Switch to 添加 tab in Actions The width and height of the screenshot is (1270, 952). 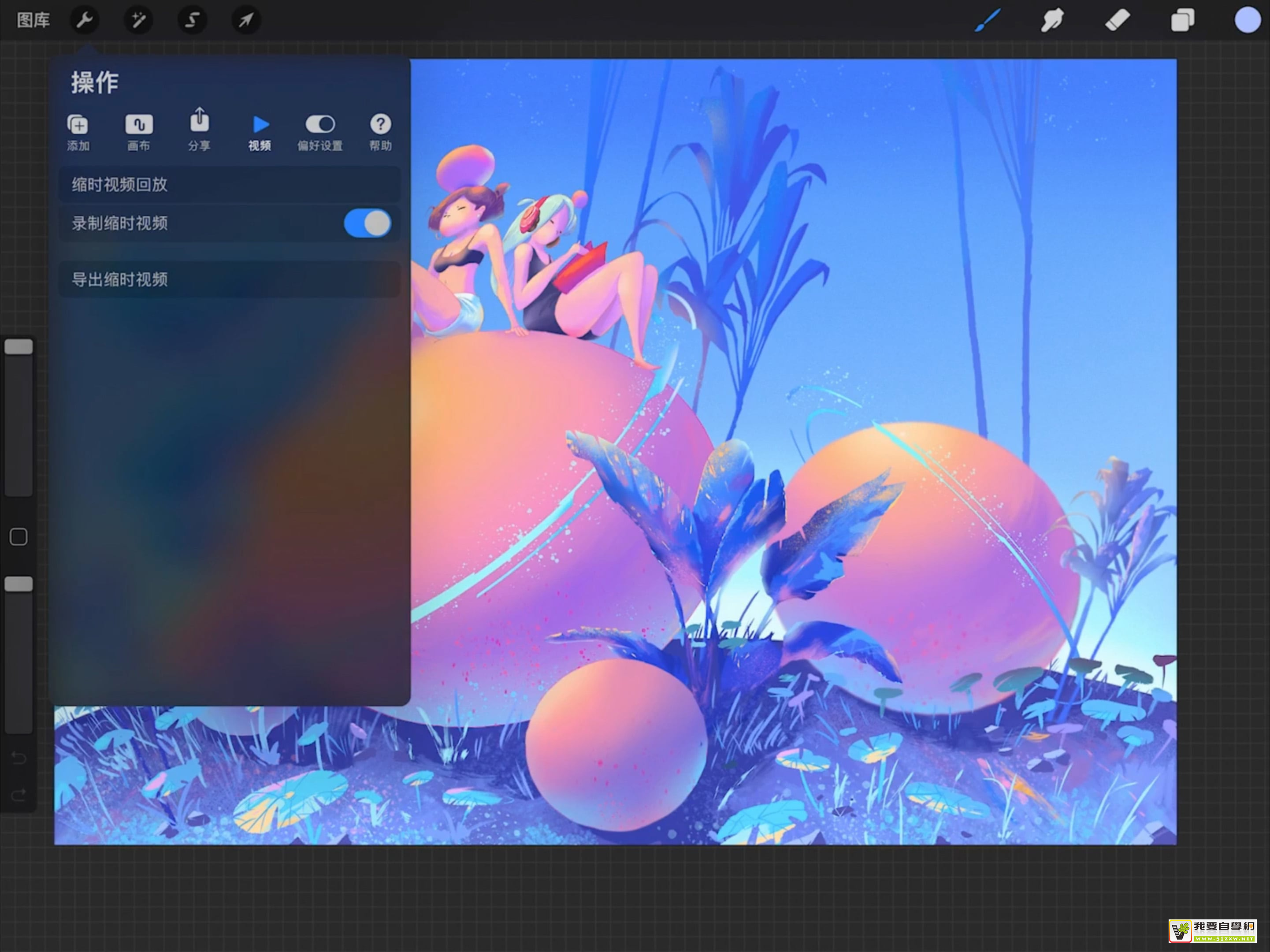point(78,132)
